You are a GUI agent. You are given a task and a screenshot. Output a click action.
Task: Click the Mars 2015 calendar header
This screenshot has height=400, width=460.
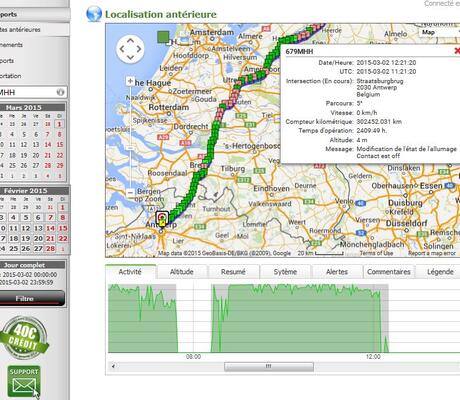point(32,107)
